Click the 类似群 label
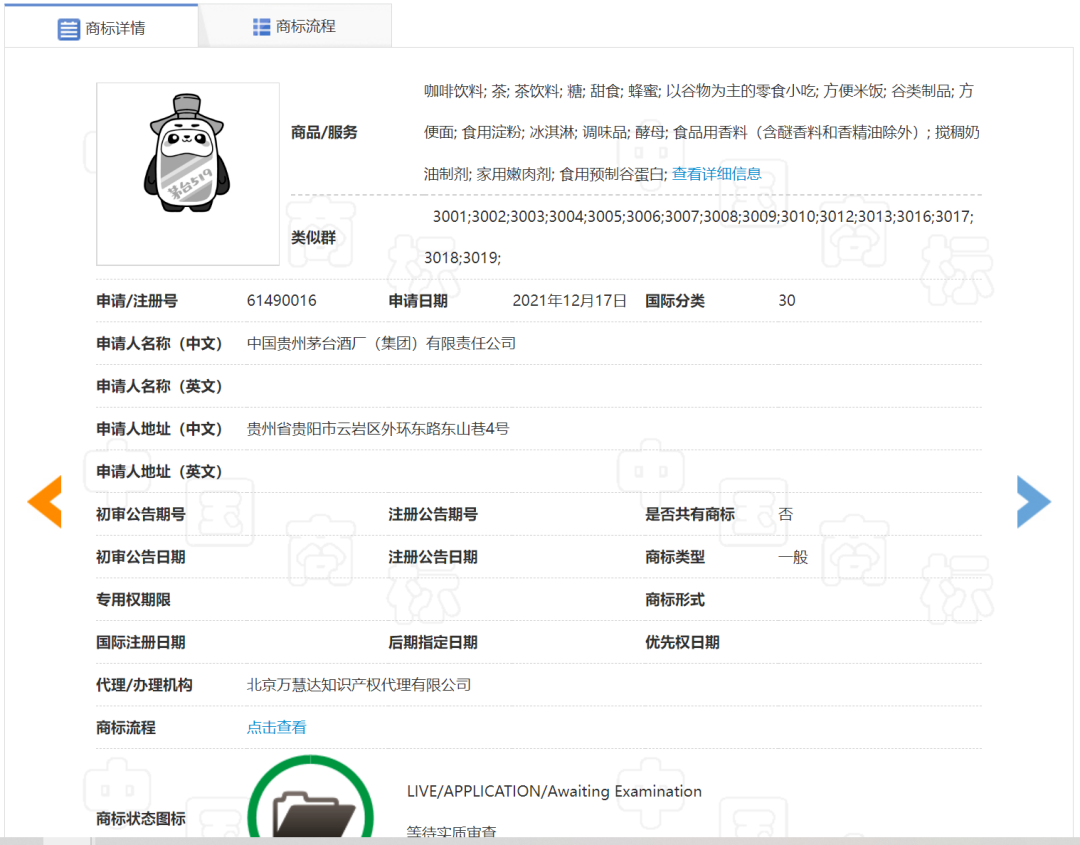 (313, 238)
